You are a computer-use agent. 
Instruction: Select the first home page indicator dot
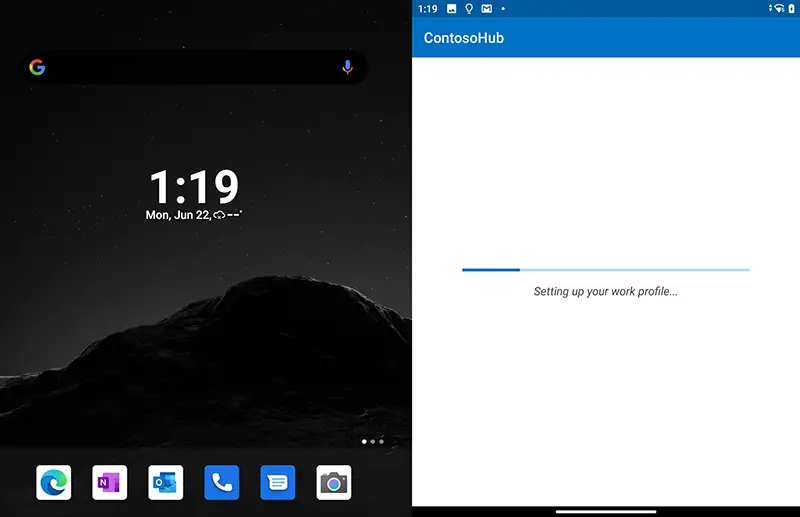[364, 441]
